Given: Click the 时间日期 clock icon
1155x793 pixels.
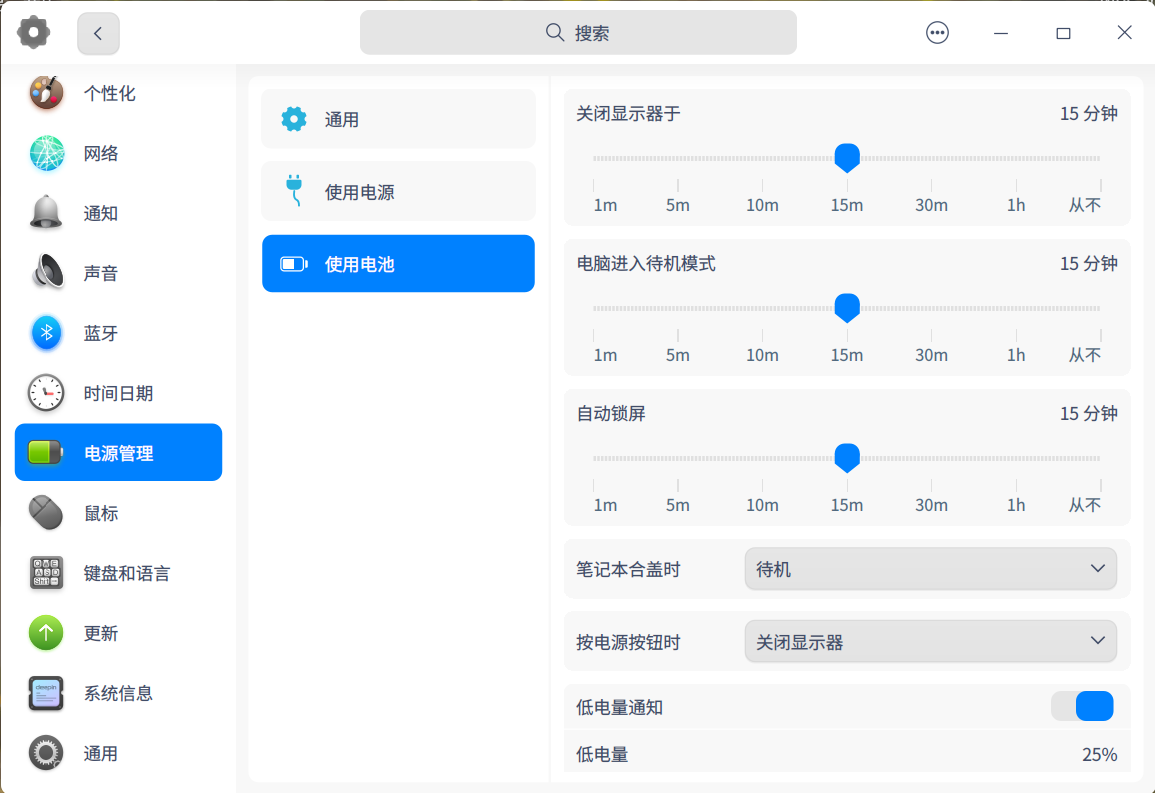Looking at the screenshot, I should pyautogui.click(x=46, y=392).
